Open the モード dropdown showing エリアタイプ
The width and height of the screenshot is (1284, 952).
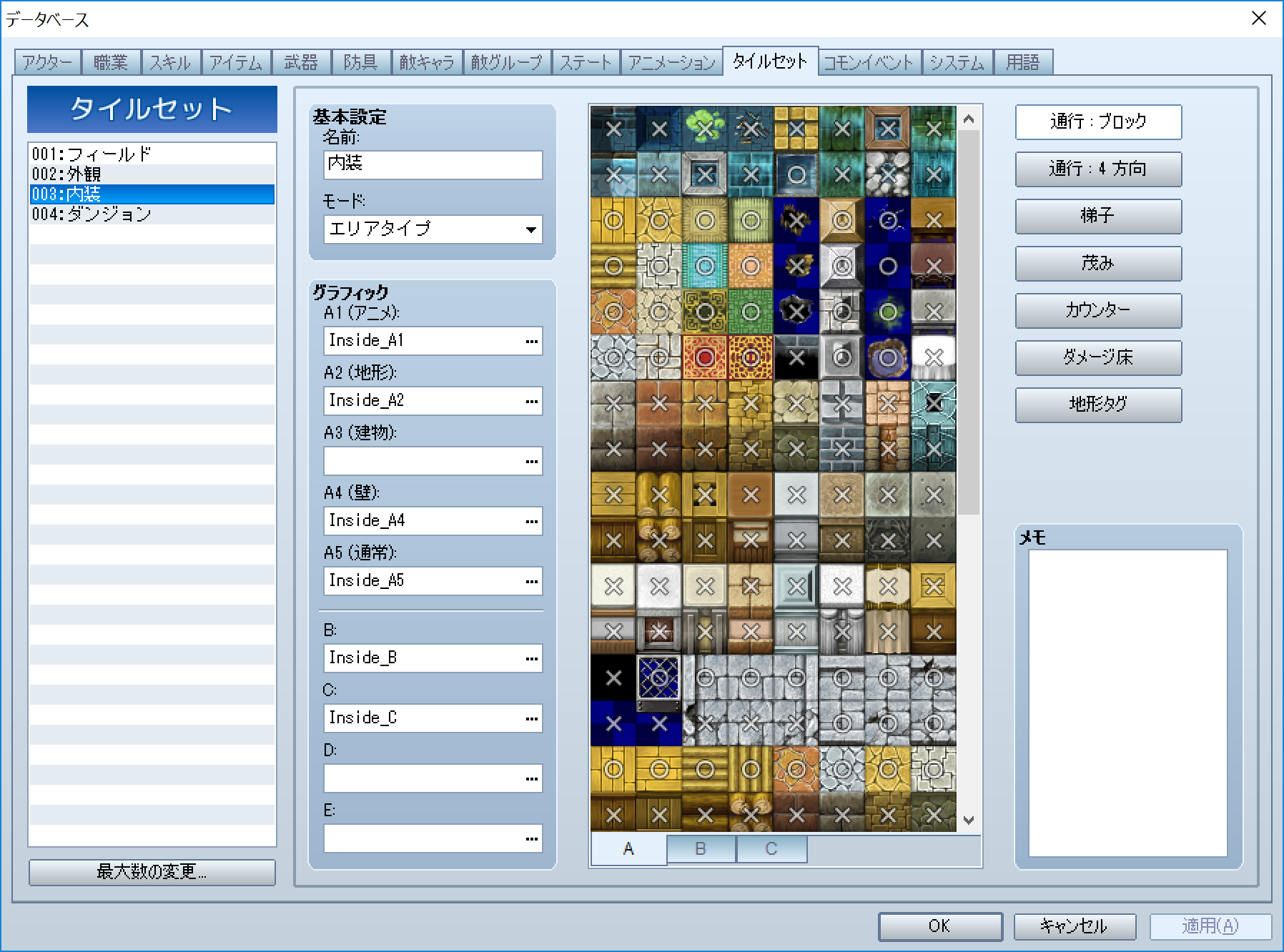coord(432,230)
